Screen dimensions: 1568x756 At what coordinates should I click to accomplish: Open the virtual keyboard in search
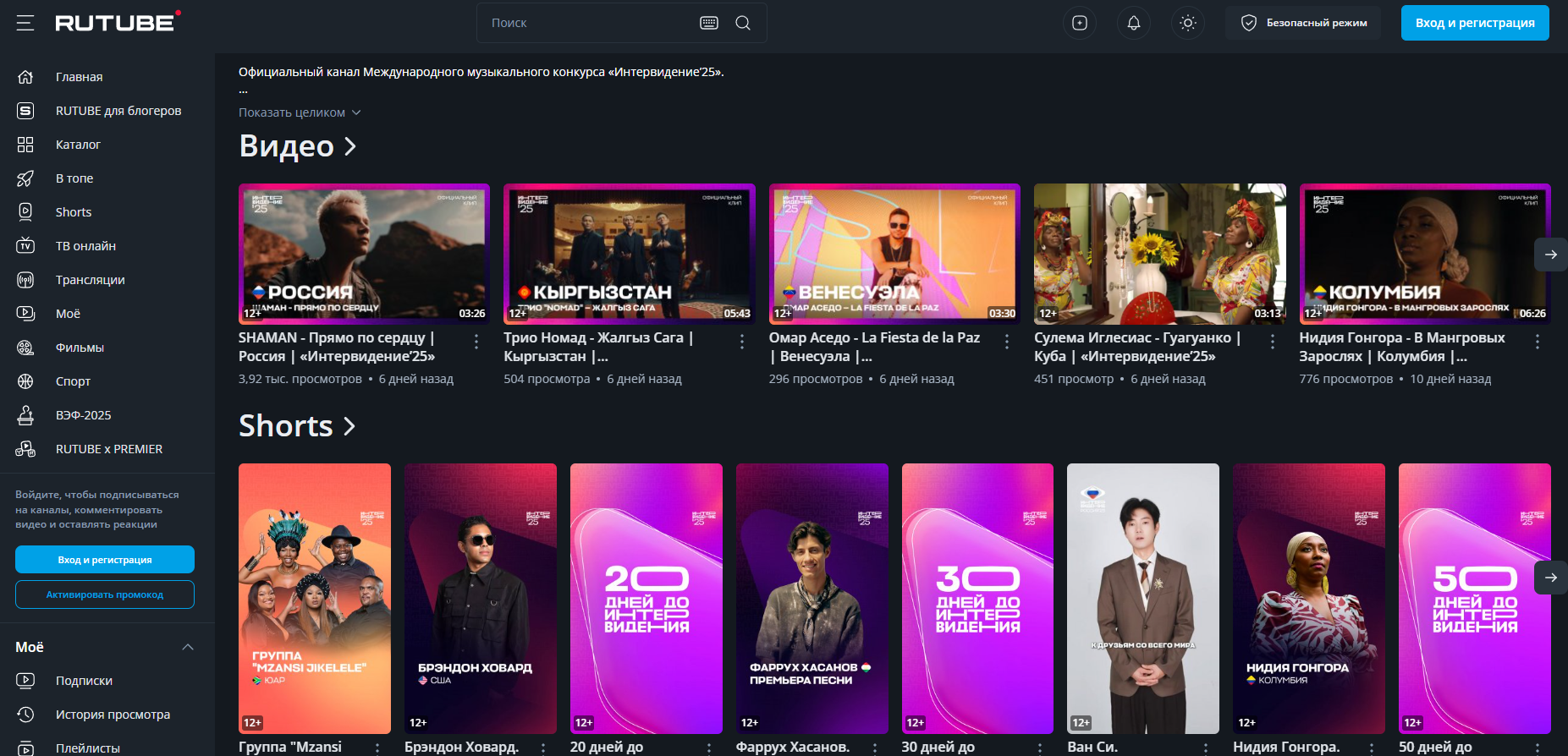coord(709,23)
